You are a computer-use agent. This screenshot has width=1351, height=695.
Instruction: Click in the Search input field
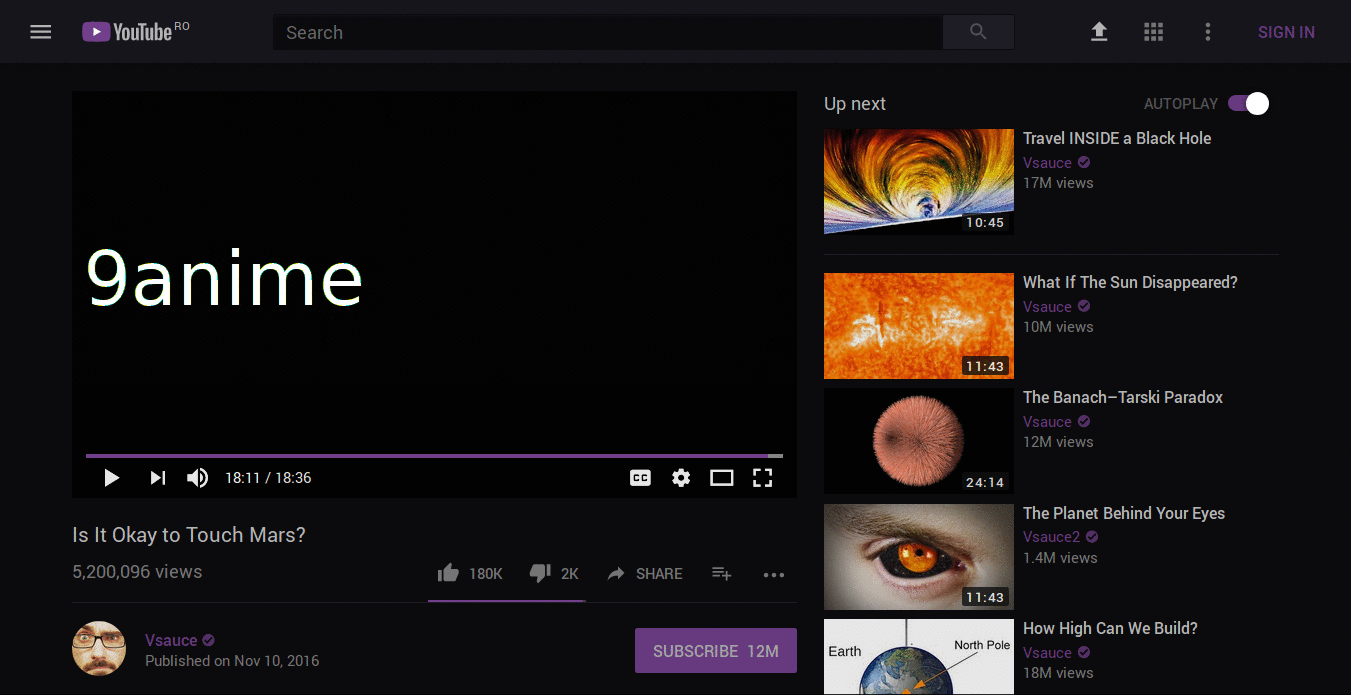pos(607,32)
